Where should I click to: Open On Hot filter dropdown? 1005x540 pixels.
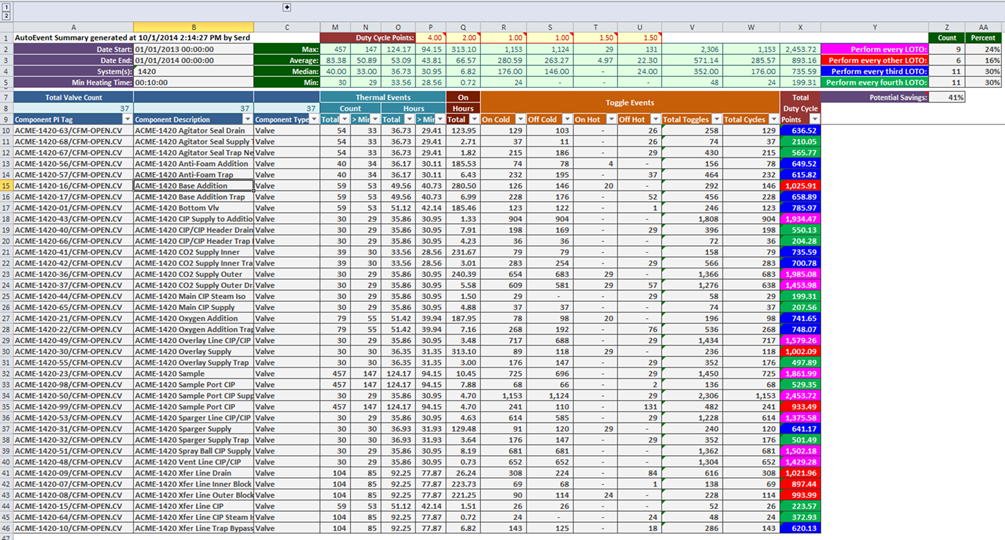click(x=611, y=119)
